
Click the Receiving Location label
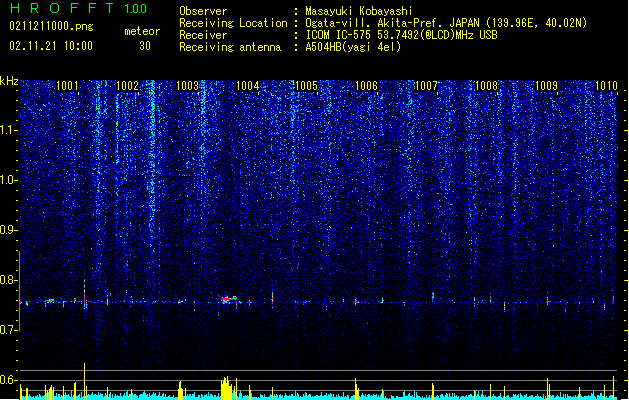pyautogui.click(x=233, y=23)
